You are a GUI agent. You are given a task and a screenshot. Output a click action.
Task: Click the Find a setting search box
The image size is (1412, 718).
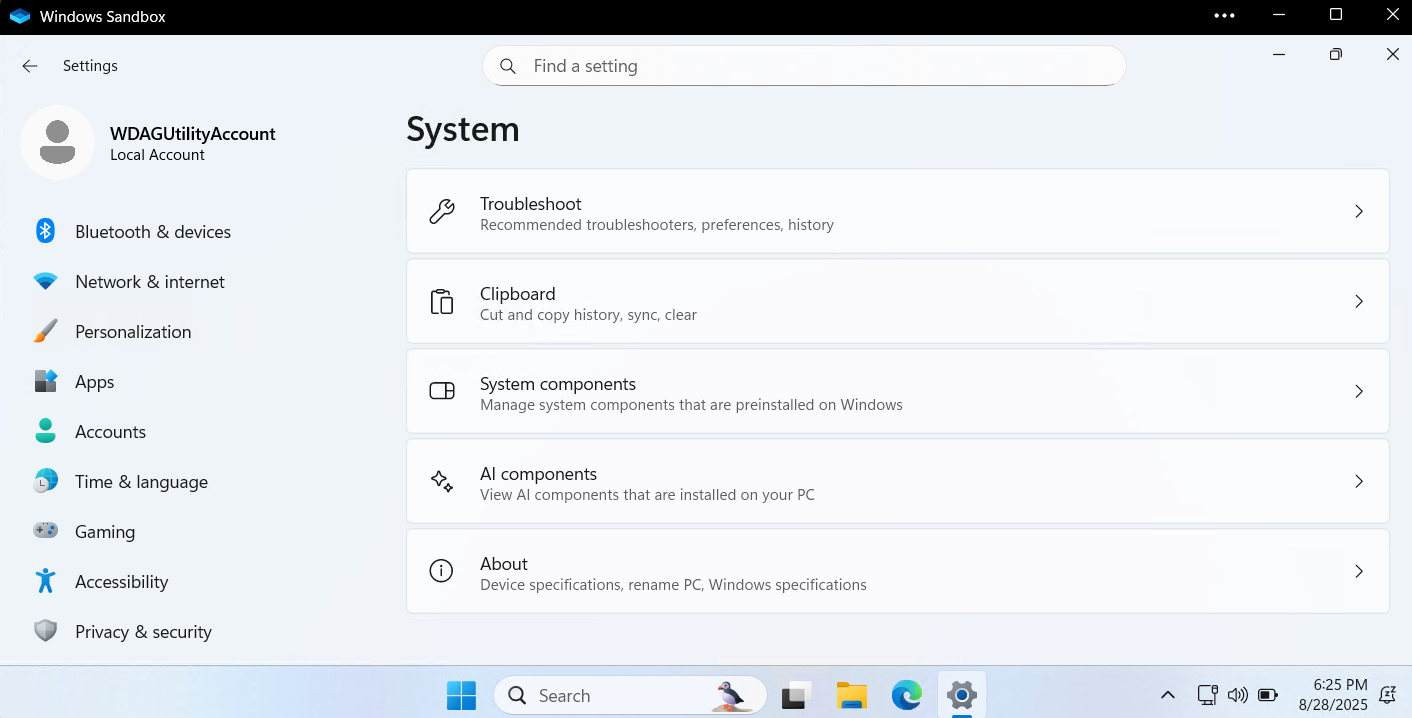click(804, 66)
